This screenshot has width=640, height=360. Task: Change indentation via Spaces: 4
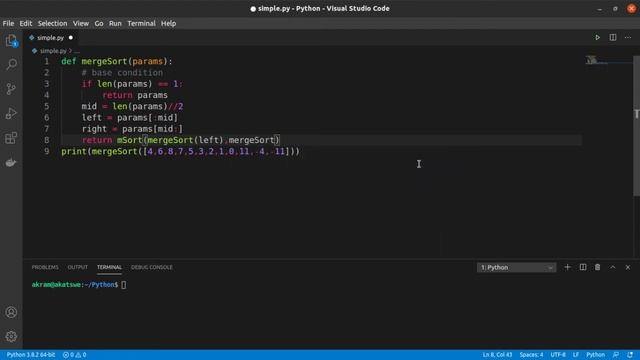coord(531,355)
